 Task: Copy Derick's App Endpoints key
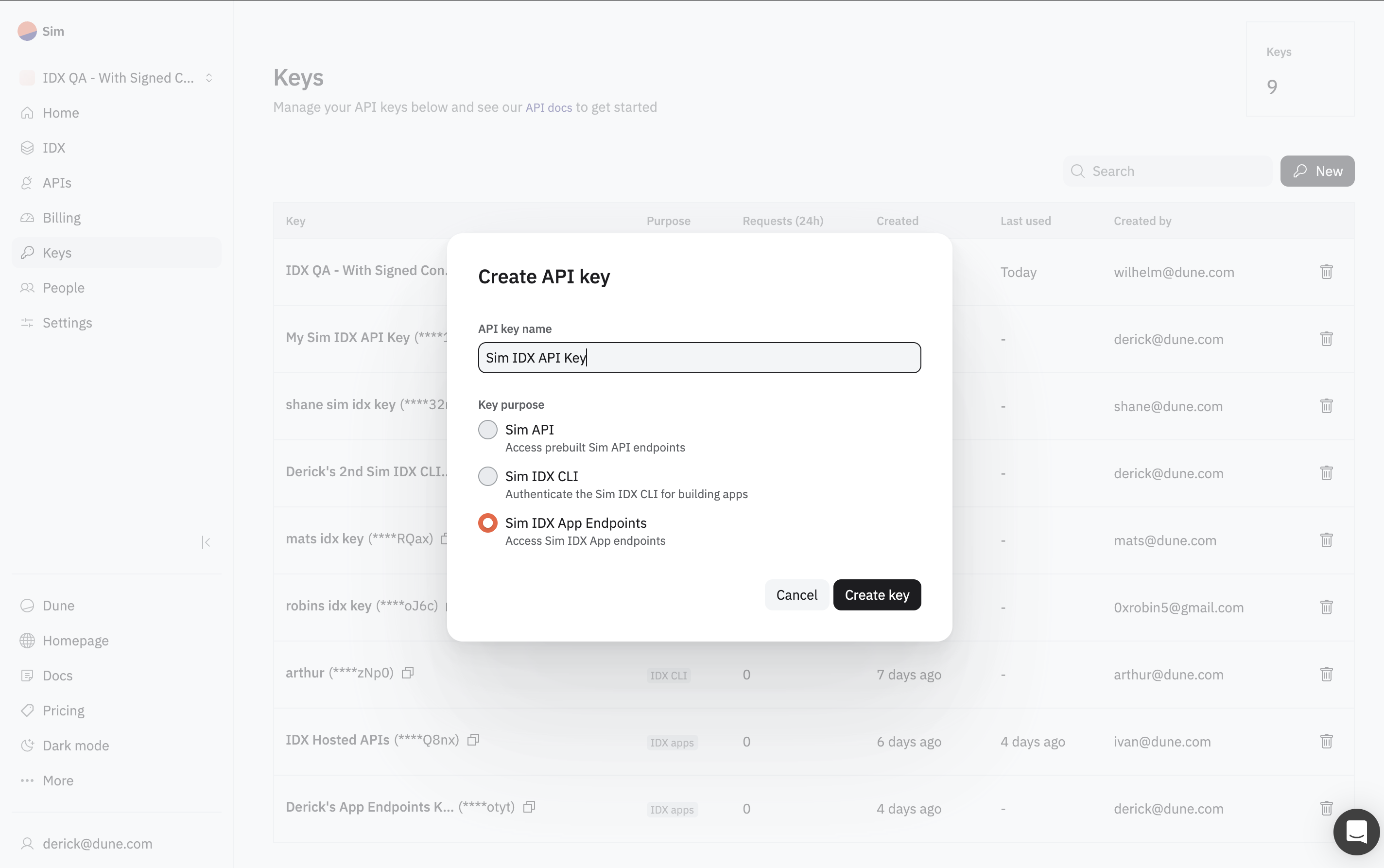click(529, 807)
